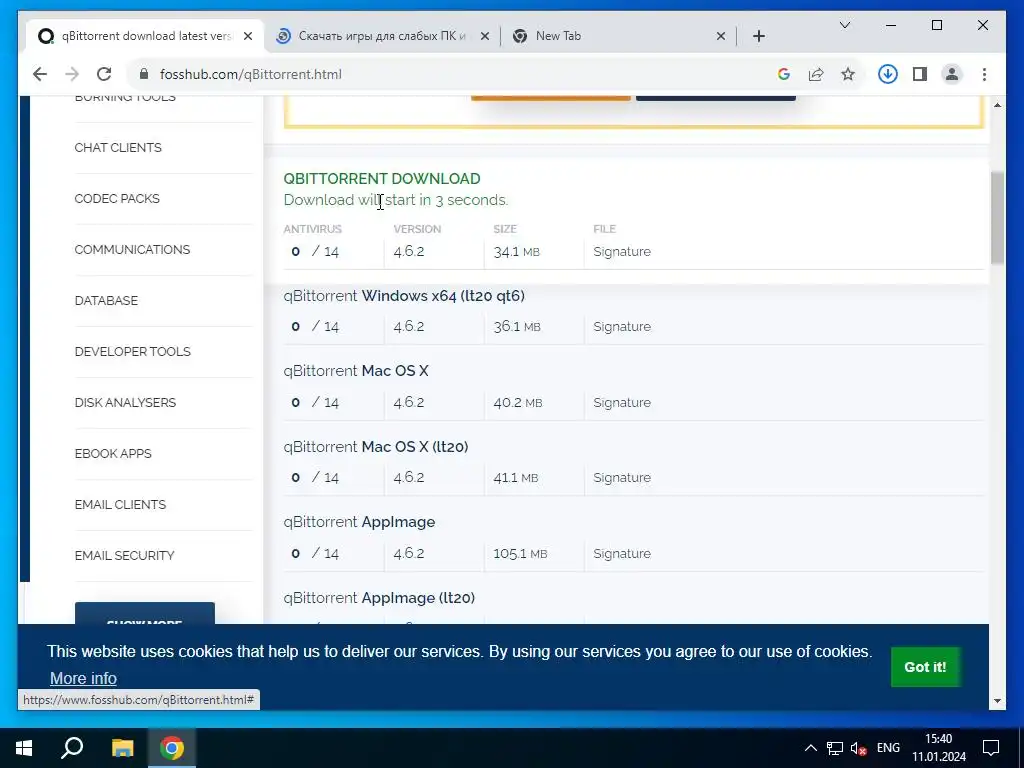This screenshot has width=1024, height=768.
Task: Close the qBittorrent download tab
Action: point(248,36)
